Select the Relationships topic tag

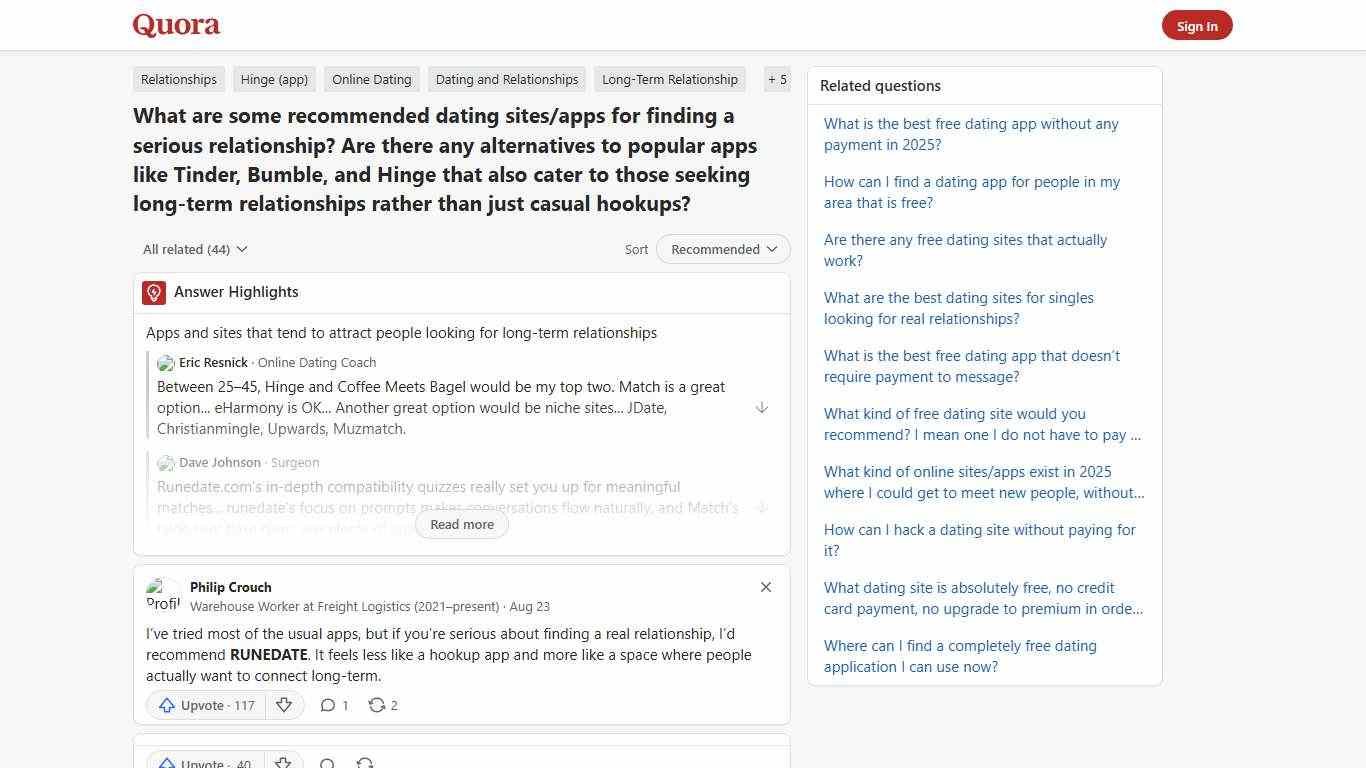click(178, 79)
